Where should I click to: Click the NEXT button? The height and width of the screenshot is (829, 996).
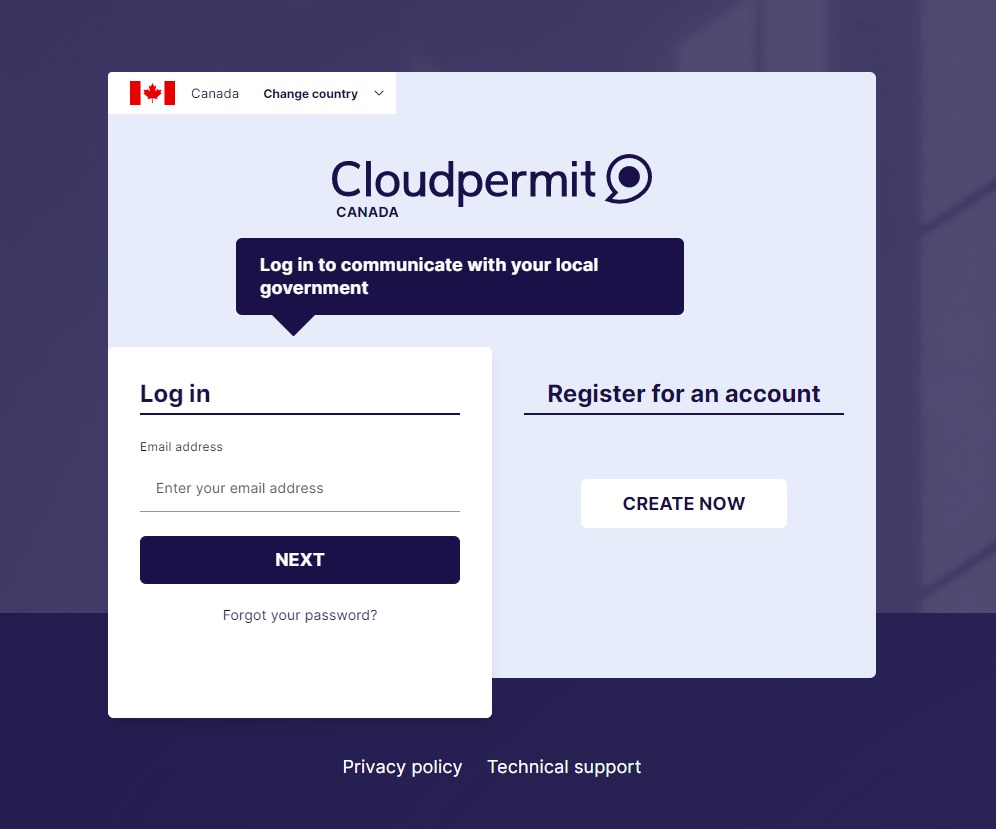click(x=300, y=560)
